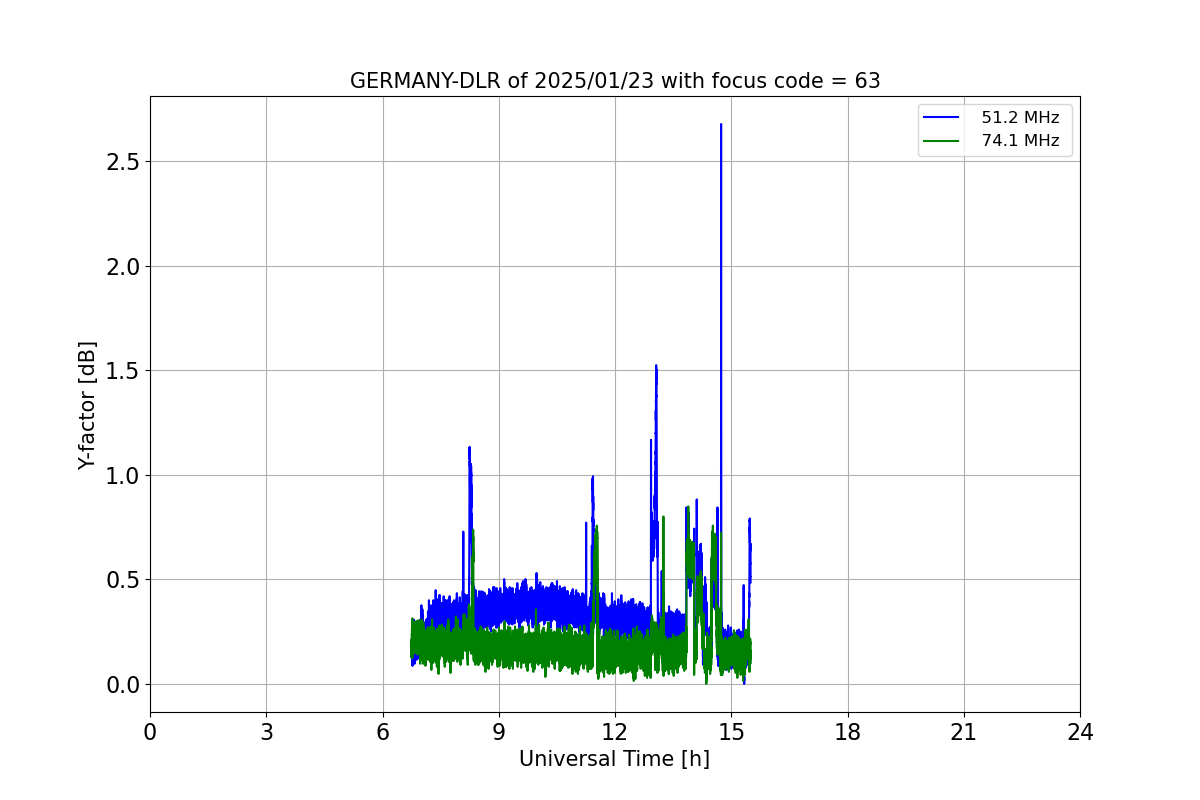
Task: Click the plot title GERMANY-DLR of 2025/01/23
Action: [x=615, y=81]
